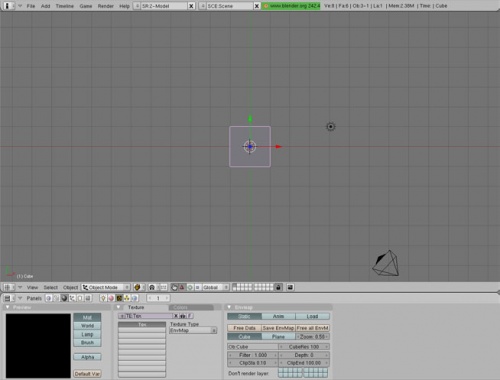Viewport: 500px width, 380px height.
Task: Click the Zoom 0.50 value slider
Action: [x=312, y=337]
